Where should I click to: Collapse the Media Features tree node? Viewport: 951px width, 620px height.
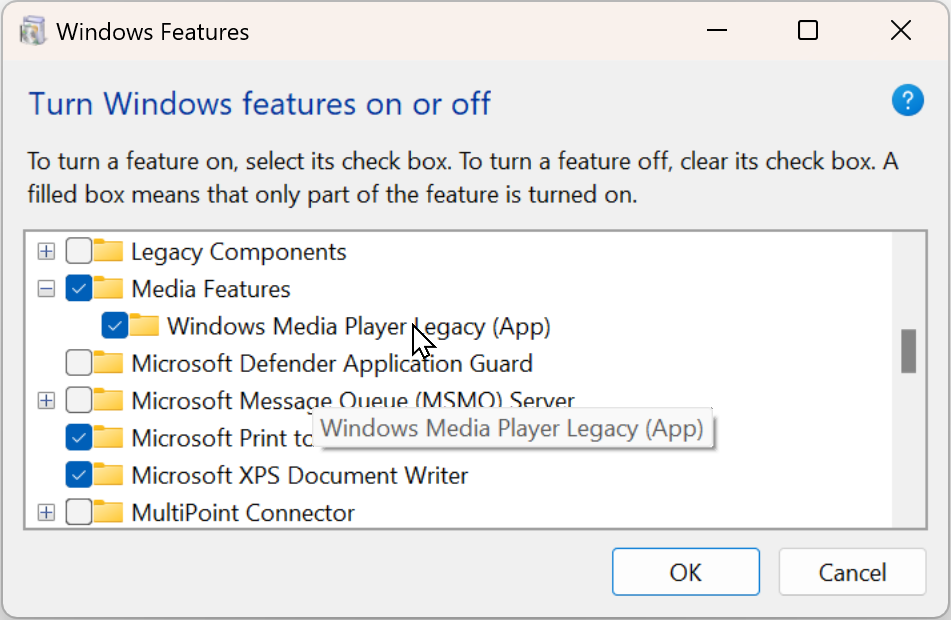click(45, 289)
